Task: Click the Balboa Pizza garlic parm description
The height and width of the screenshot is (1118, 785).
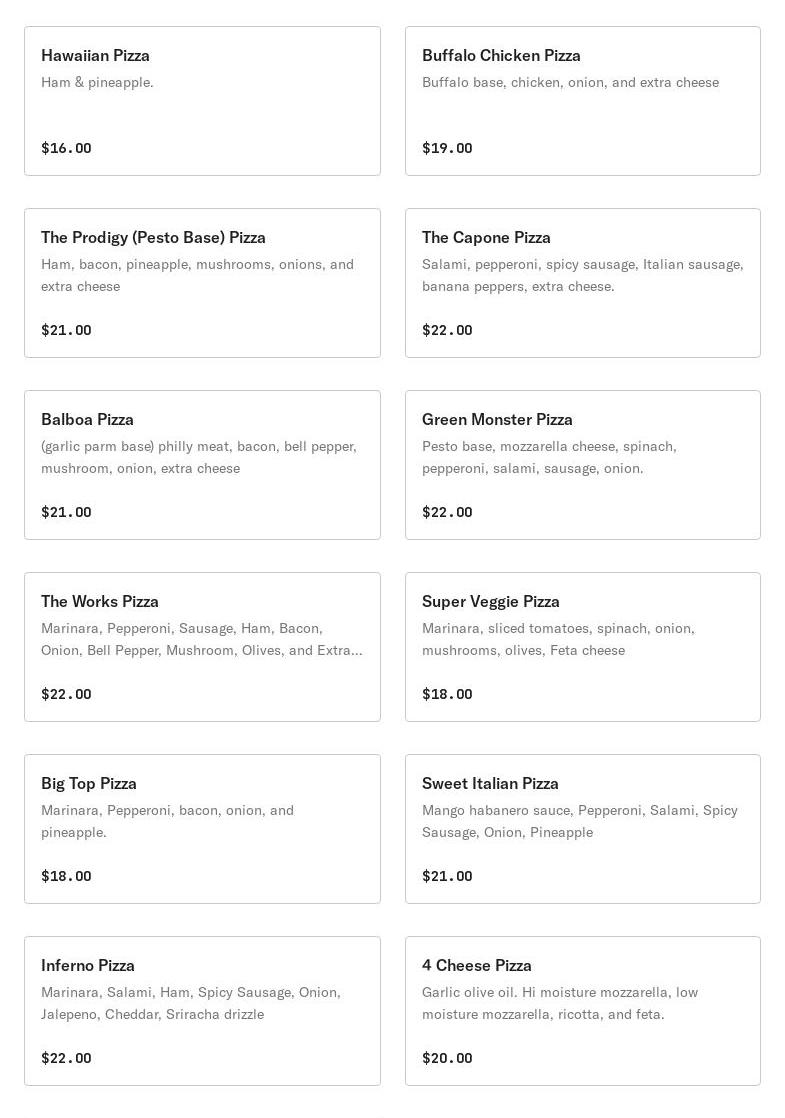Action: click(199, 458)
